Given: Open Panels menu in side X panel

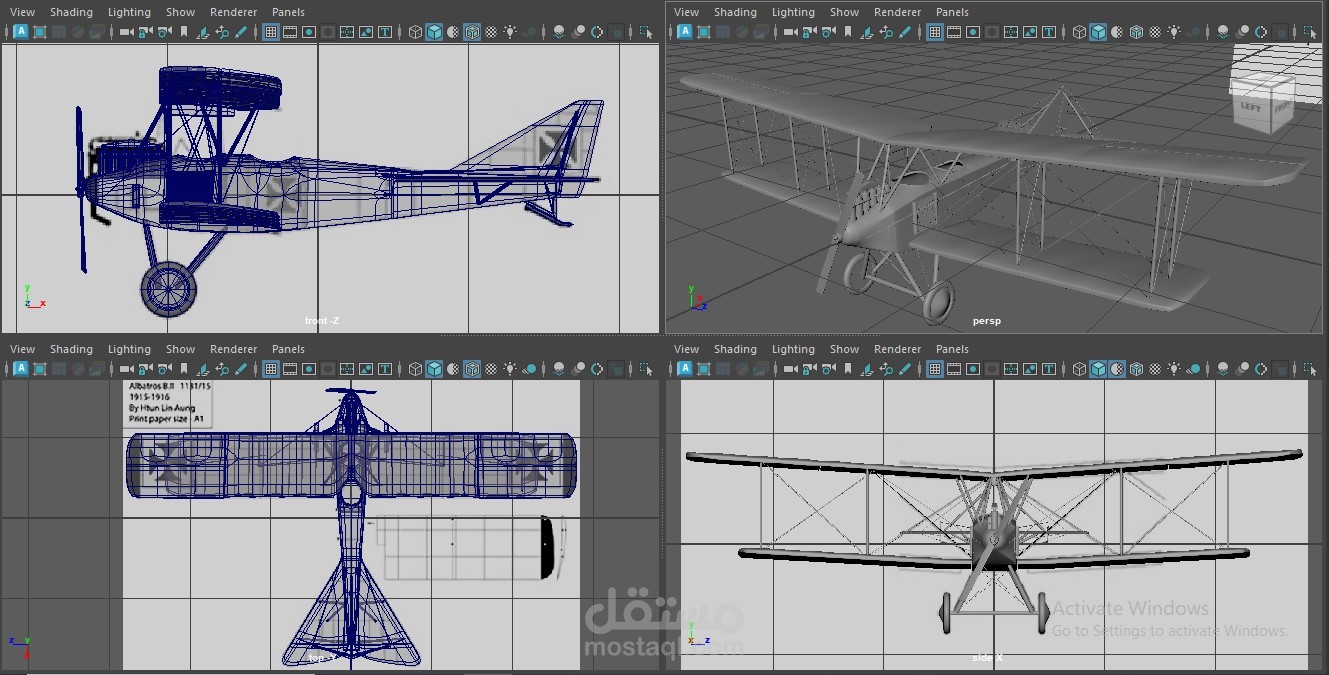Looking at the screenshot, I should pos(952,349).
